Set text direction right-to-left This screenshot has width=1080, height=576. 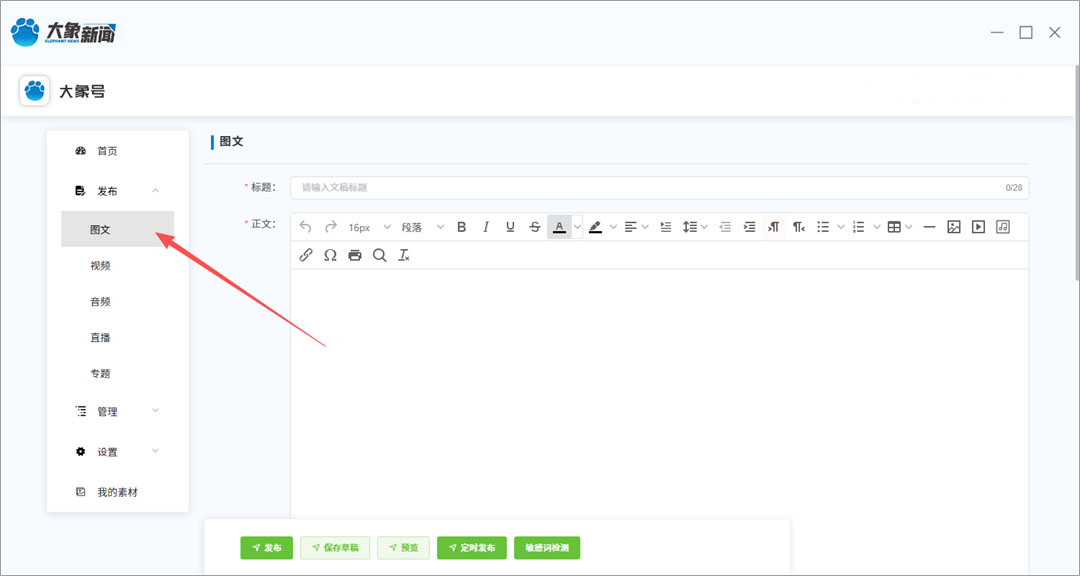point(798,227)
